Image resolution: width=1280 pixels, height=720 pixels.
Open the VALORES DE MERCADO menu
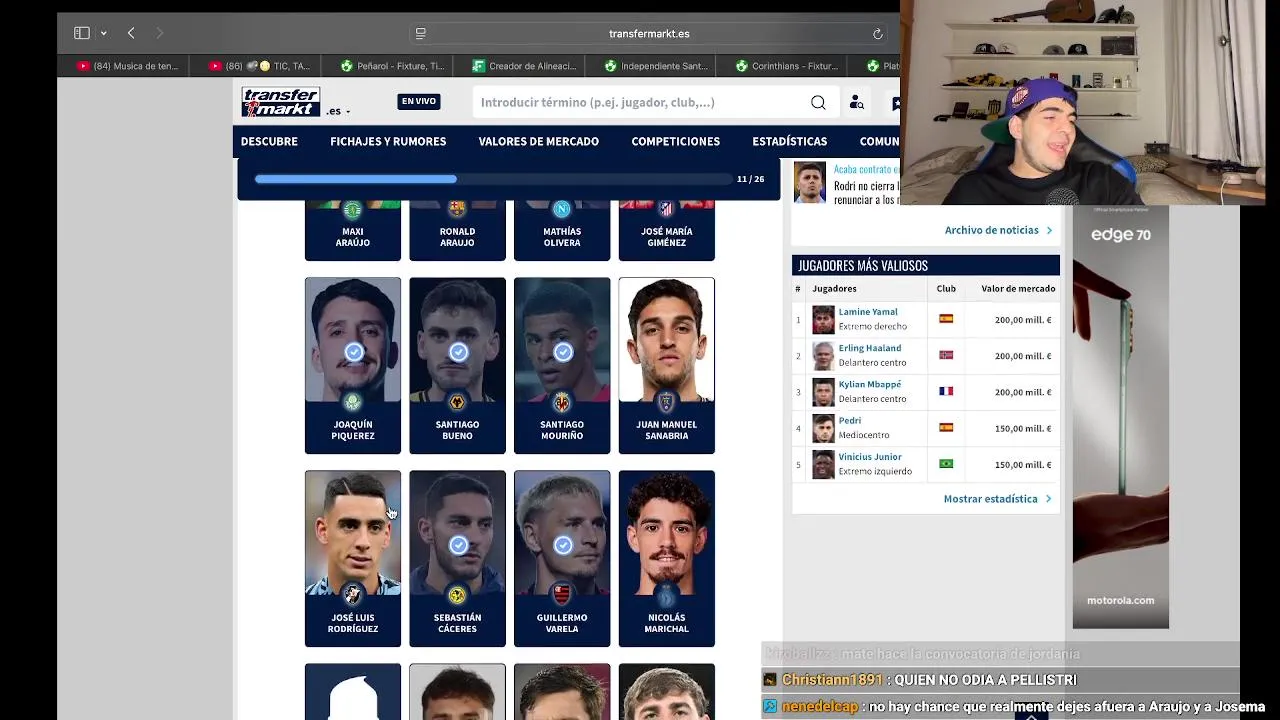click(538, 141)
